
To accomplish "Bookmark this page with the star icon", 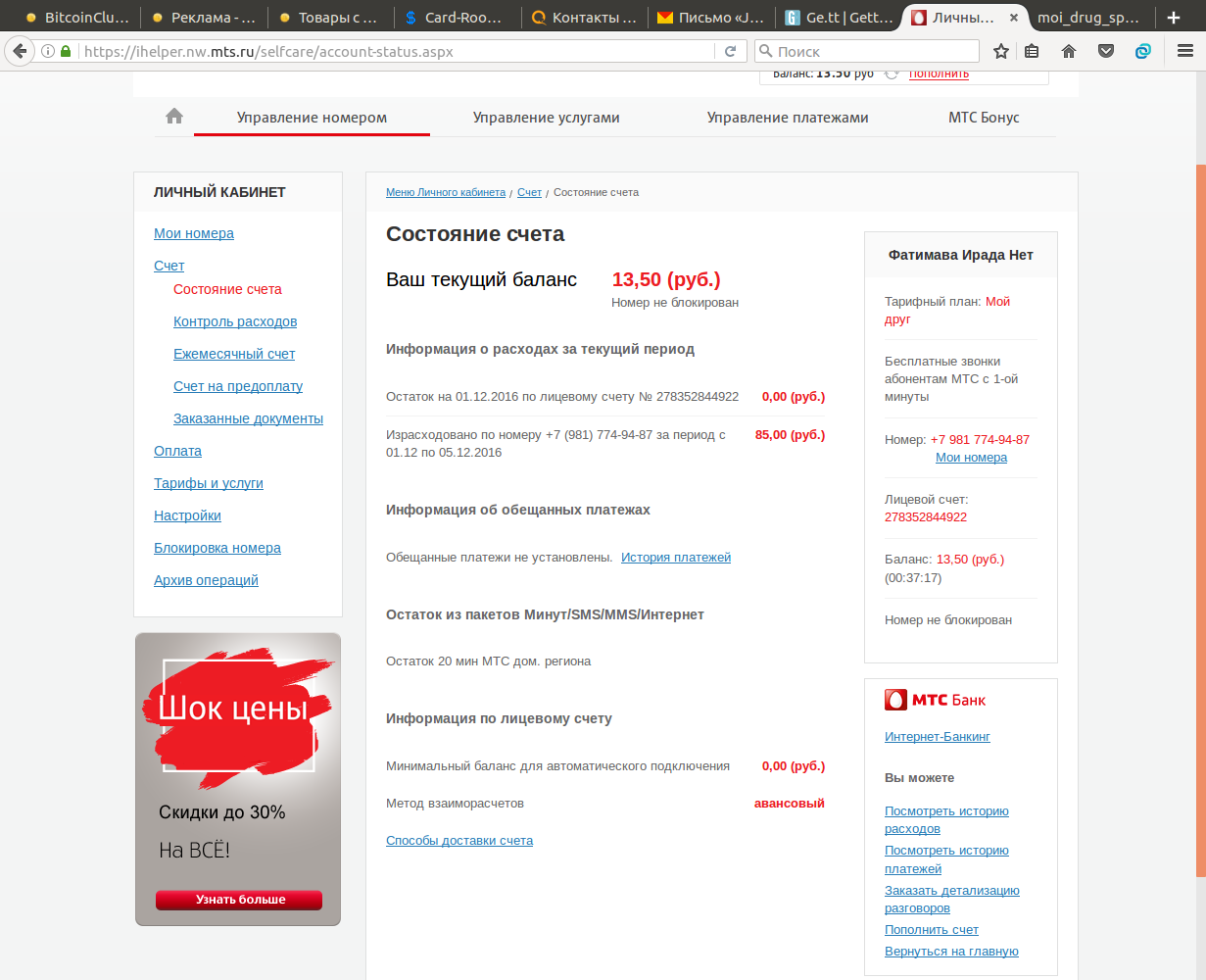I will [x=1000, y=51].
